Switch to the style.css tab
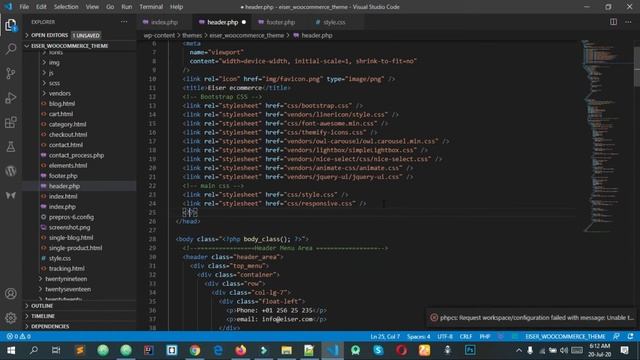 [x=334, y=22]
